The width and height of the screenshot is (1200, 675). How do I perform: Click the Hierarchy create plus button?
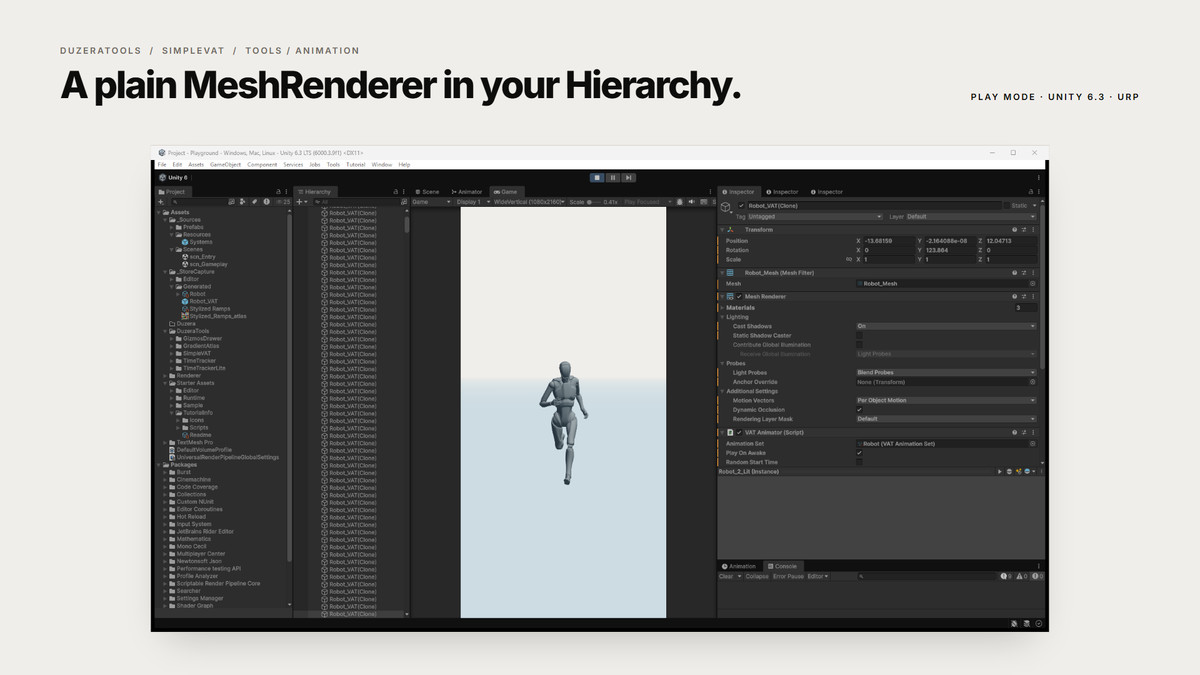point(299,202)
